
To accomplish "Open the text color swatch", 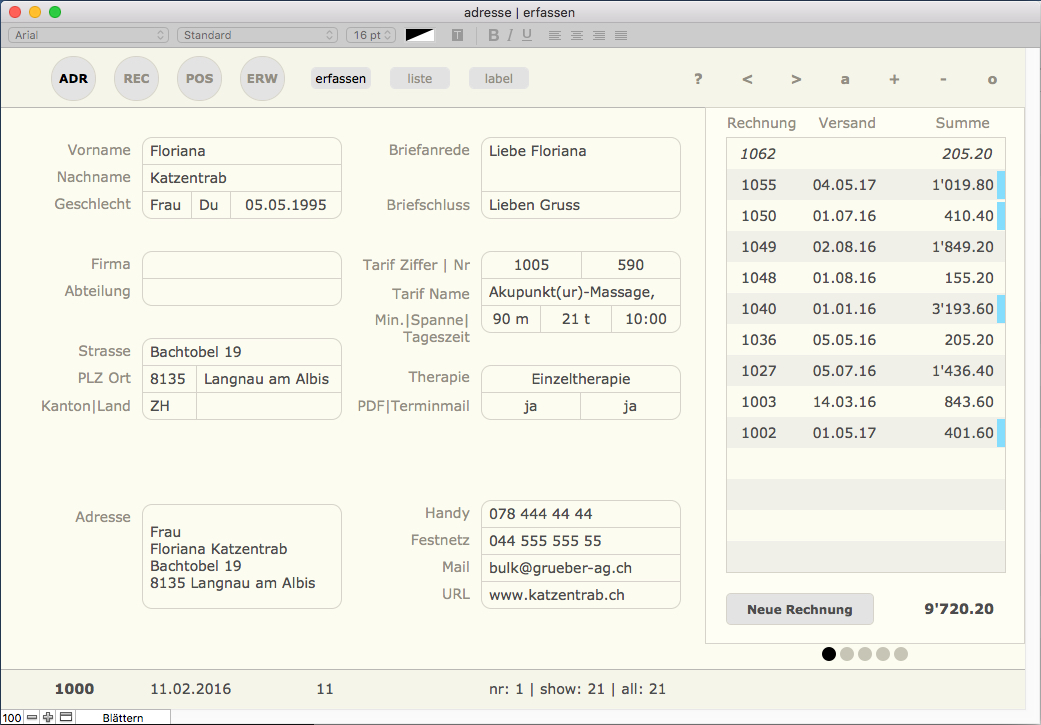I will tap(420, 35).
